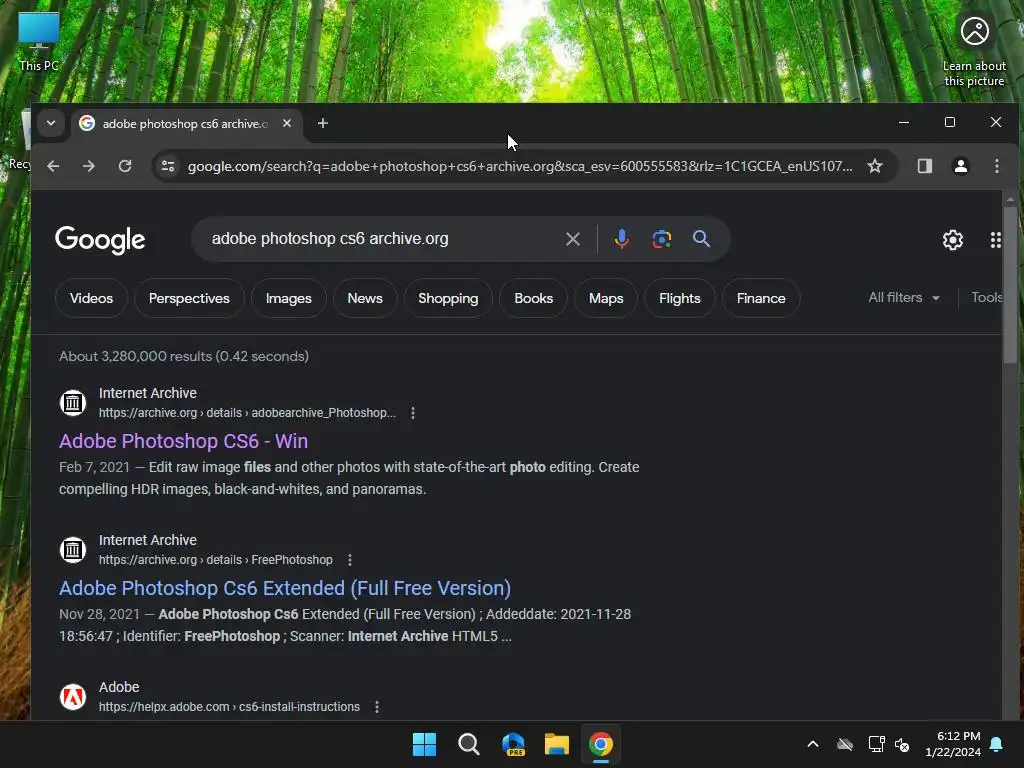This screenshot has width=1024, height=768.
Task: Filter results by Videos
Action: 91,298
